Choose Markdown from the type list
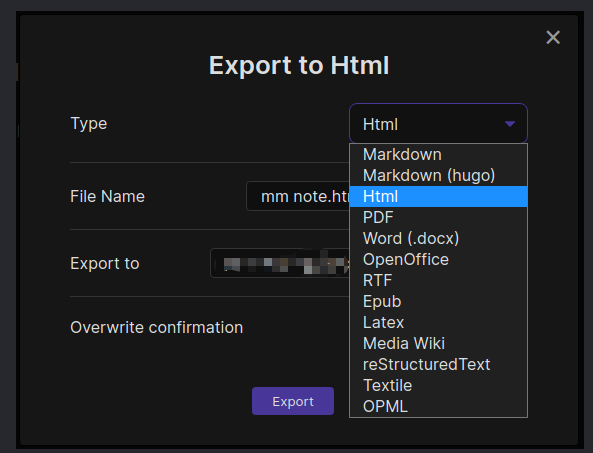The width and height of the screenshot is (593, 453). pos(438,154)
